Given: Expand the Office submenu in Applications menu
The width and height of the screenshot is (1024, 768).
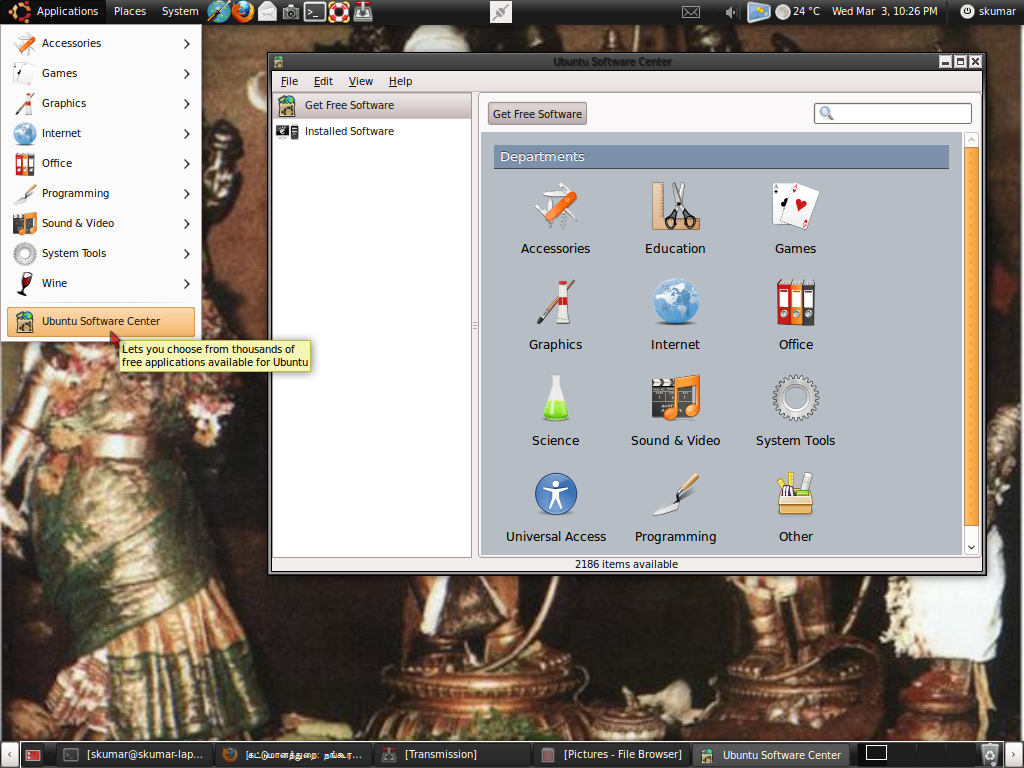Looking at the screenshot, I should 101,163.
